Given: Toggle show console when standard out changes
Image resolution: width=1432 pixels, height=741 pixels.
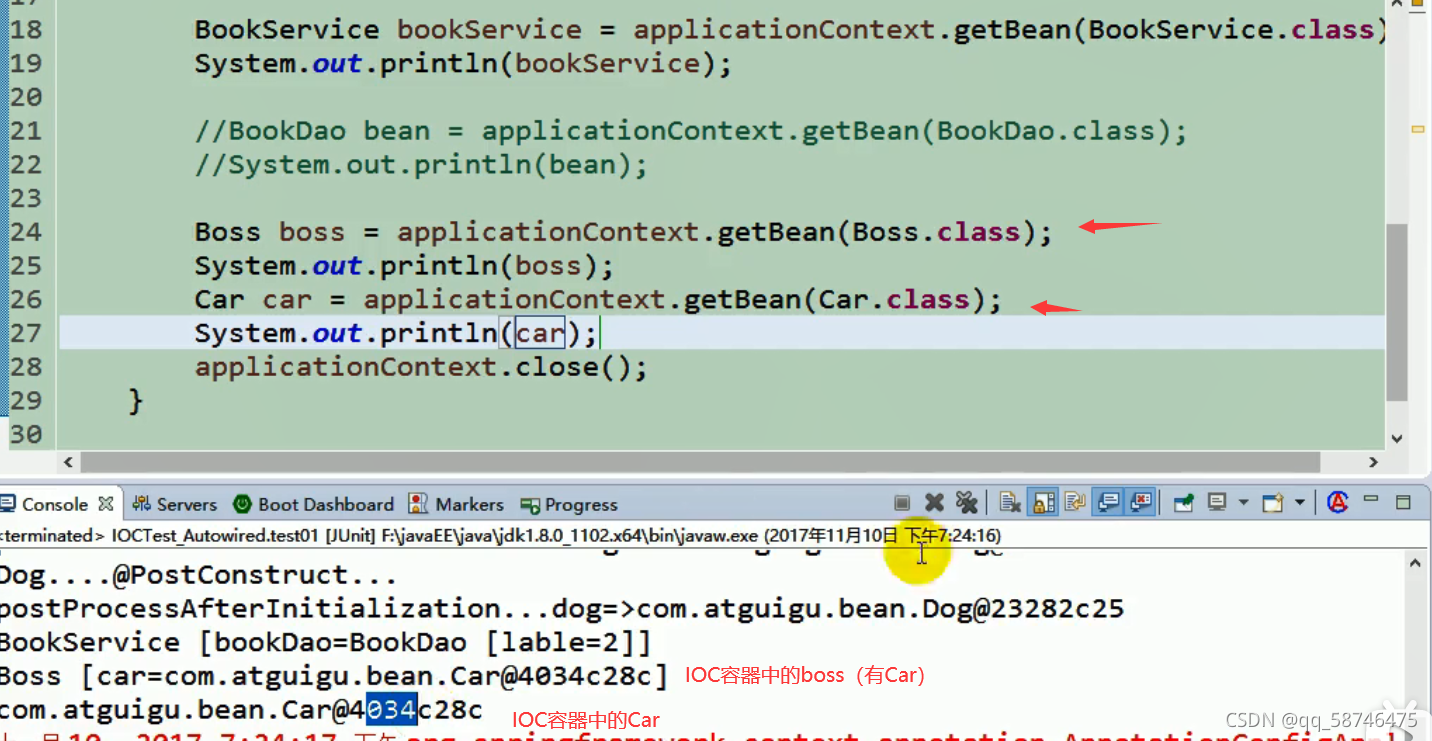Looking at the screenshot, I should point(1108,503).
